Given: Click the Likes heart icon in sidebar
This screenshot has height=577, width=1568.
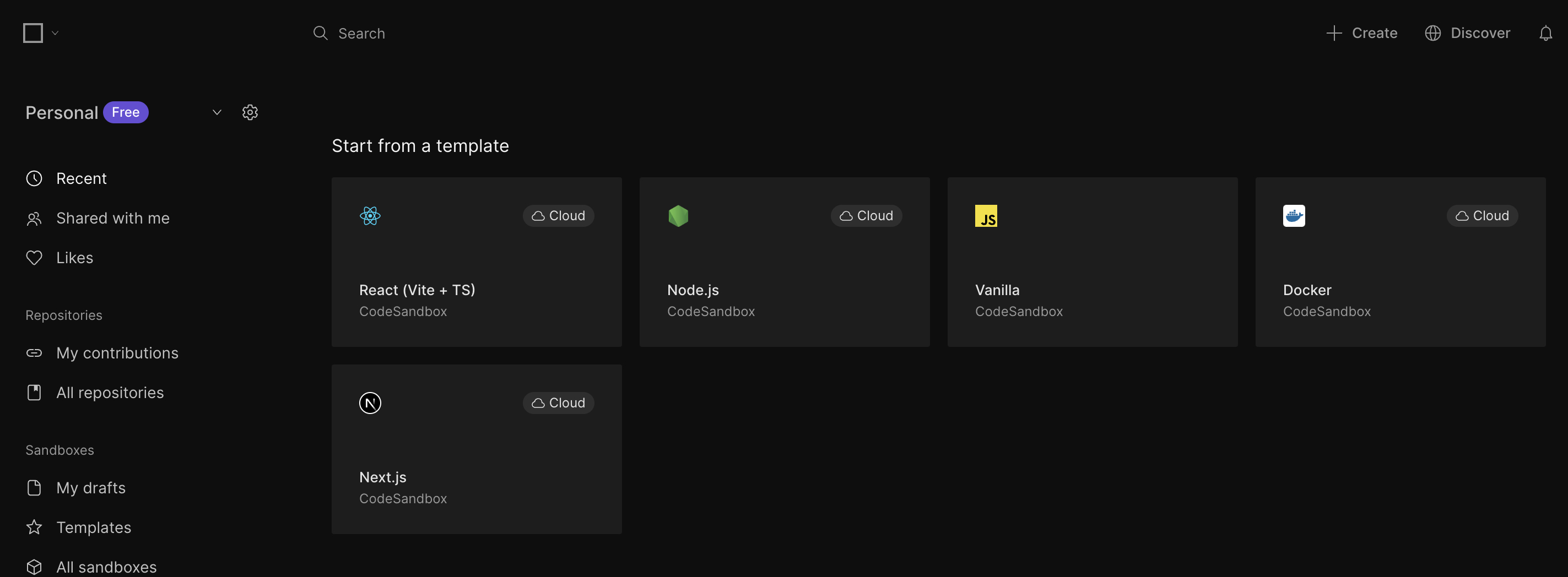Looking at the screenshot, I should (x=34, y=257).
